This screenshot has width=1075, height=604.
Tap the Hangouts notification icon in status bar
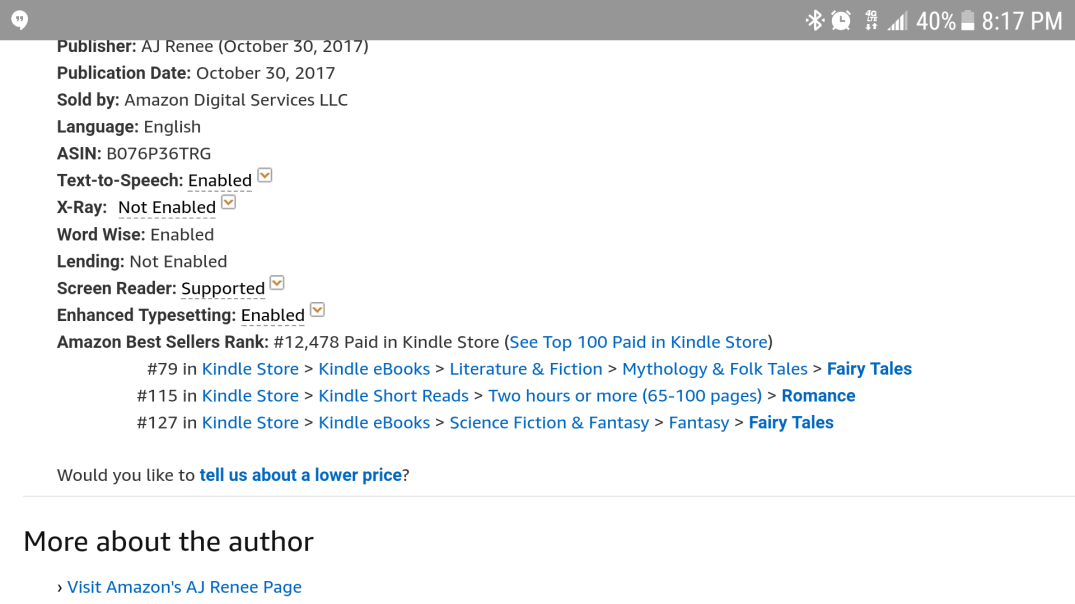click(20, 20)
